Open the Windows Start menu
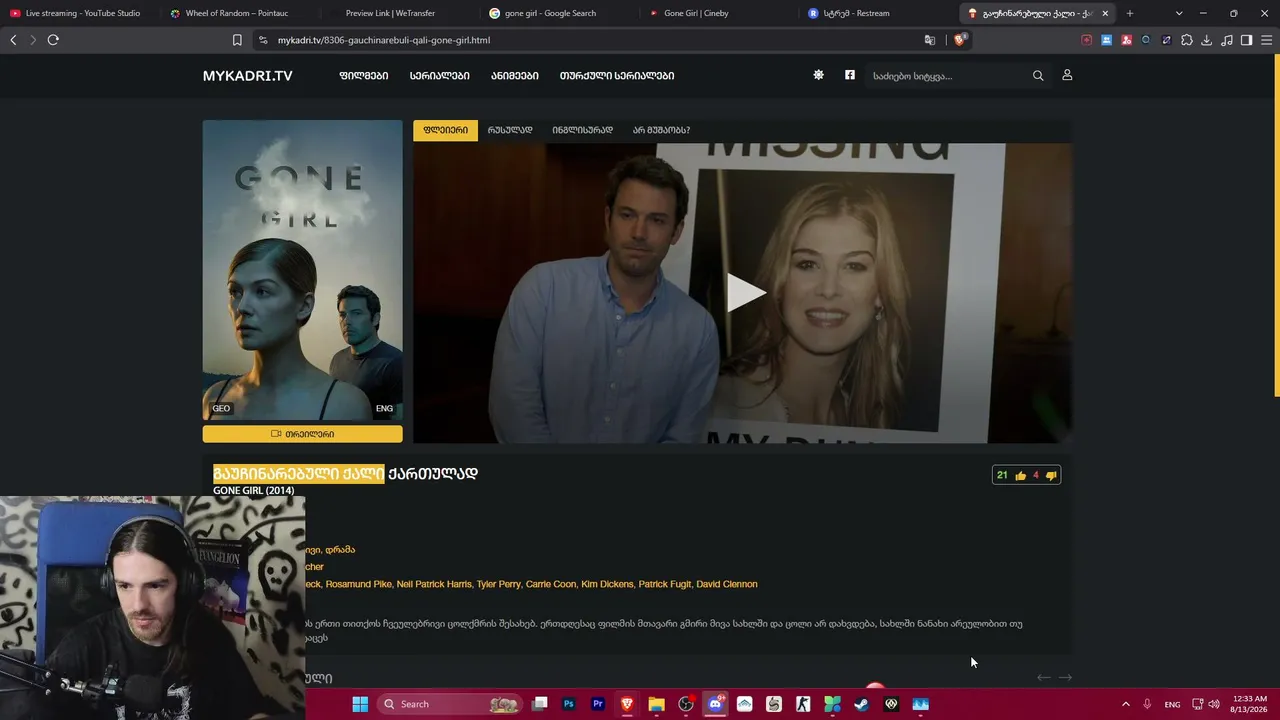The image size is (1280, 720). click(x=360, y=704)
